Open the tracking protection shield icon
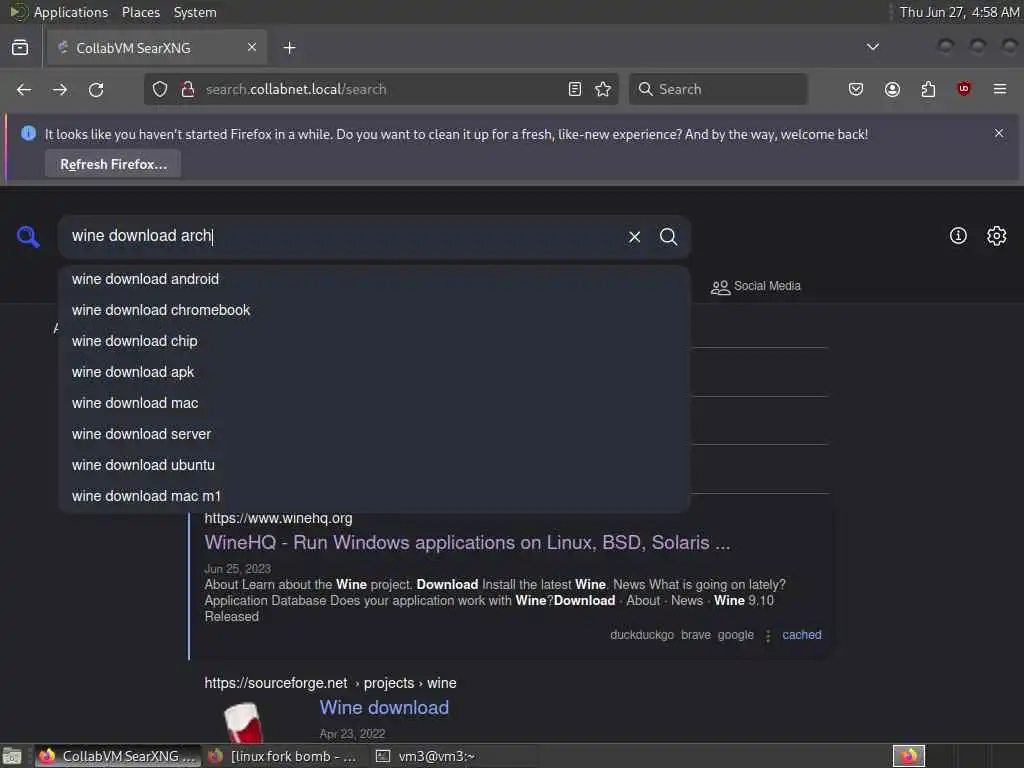This screenshot has height=768, width=1024. pyautogui.click(x=160, y=89)
